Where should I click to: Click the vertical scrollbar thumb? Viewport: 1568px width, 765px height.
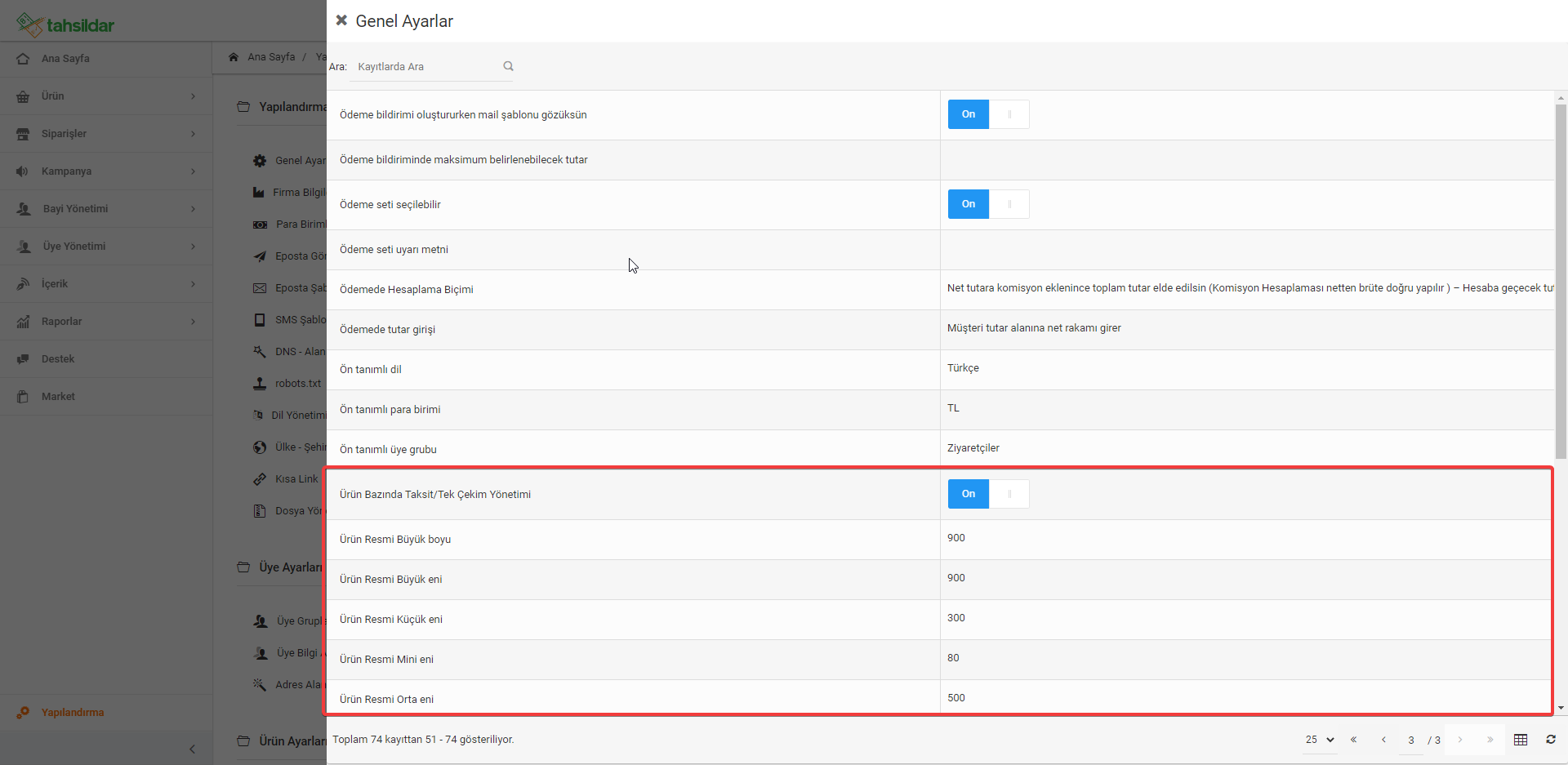click(x=1561, y=282)
